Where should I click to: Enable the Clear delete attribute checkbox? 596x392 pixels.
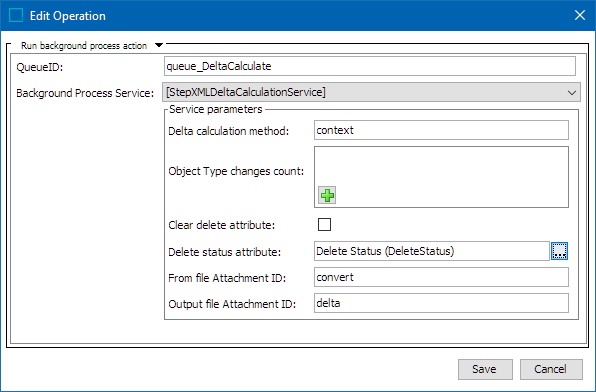(324, 225)
